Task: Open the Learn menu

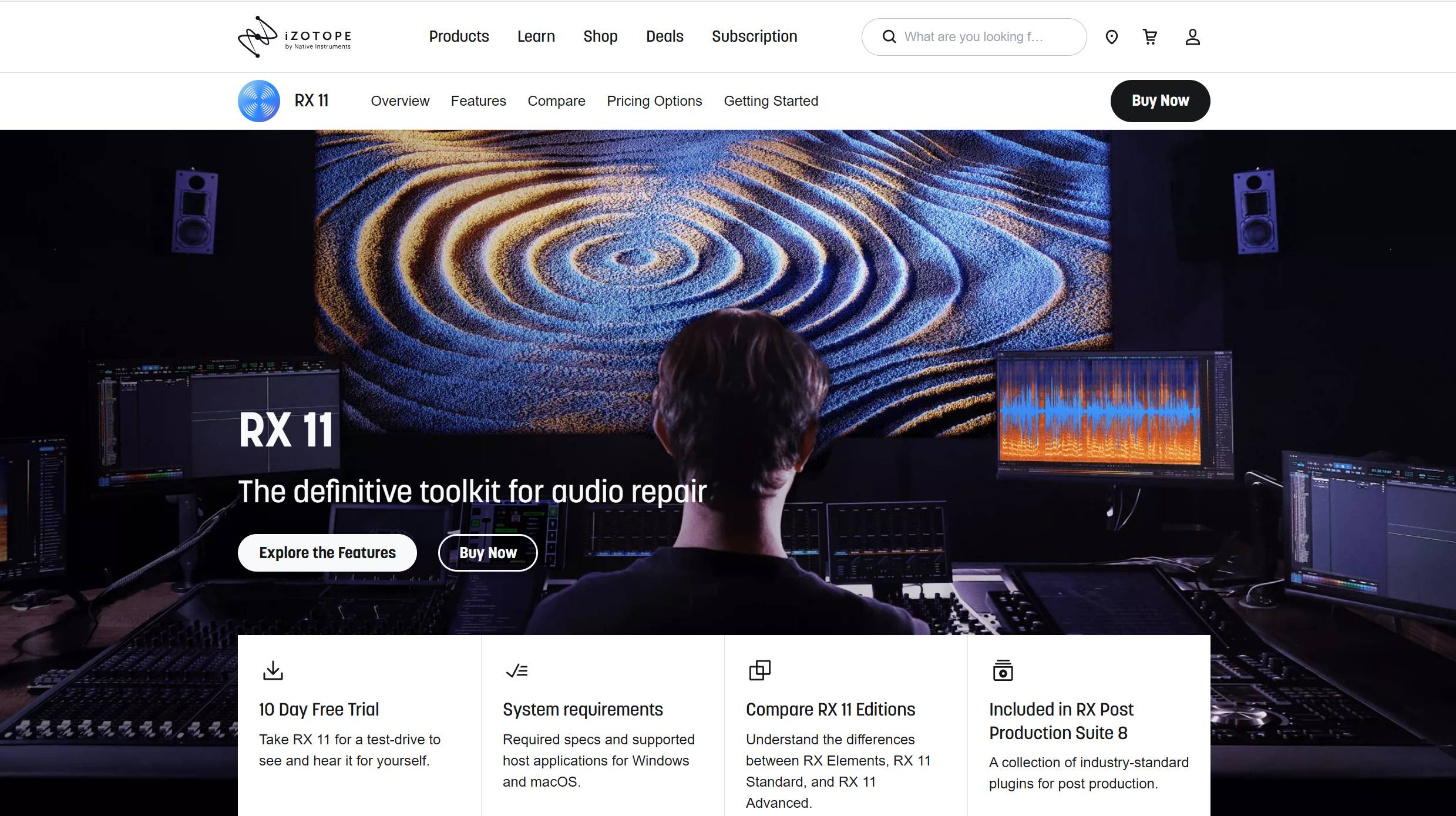Action: tap(536, 36)
